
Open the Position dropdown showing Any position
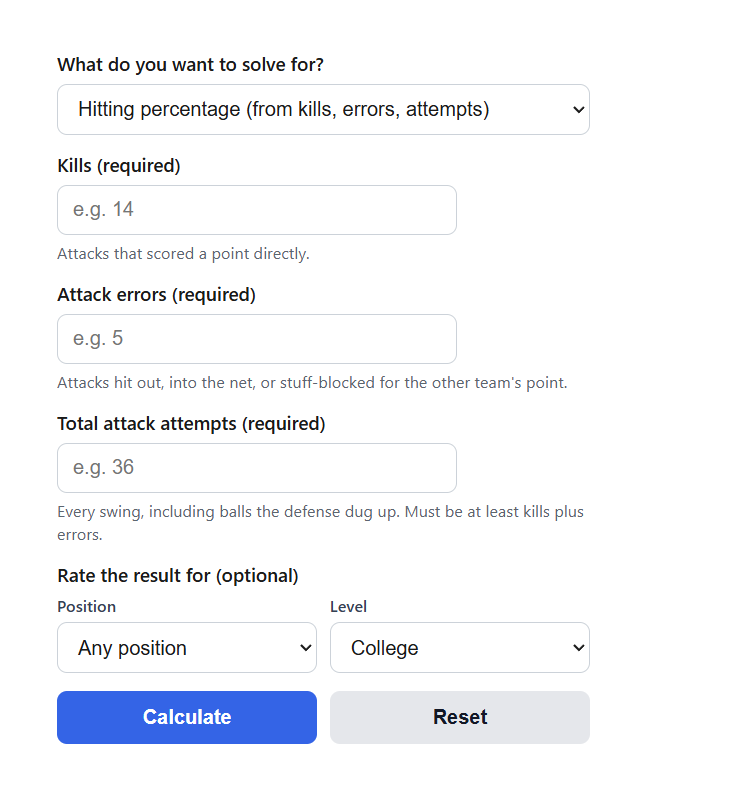187,648
